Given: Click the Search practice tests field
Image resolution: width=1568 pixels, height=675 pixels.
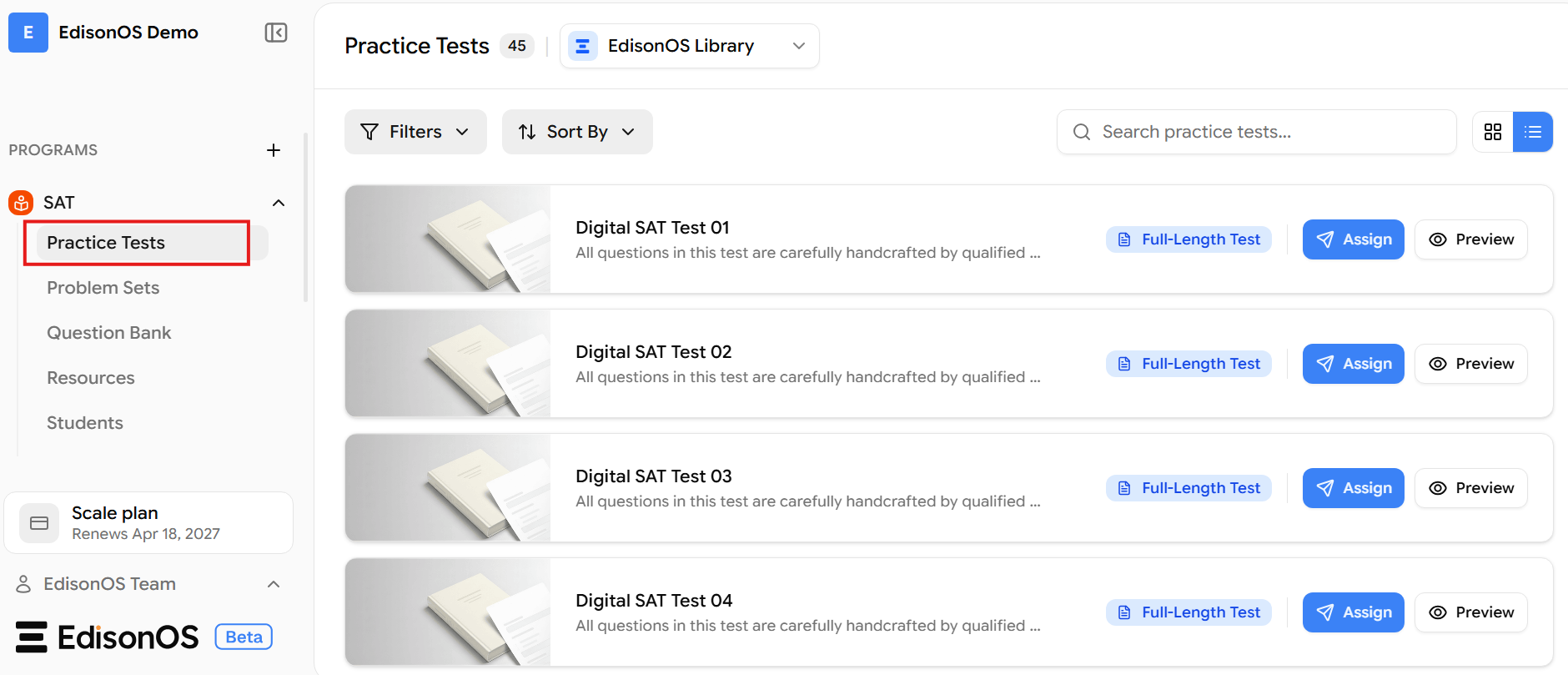Looking at the screenshot, I should (1257, 132).
